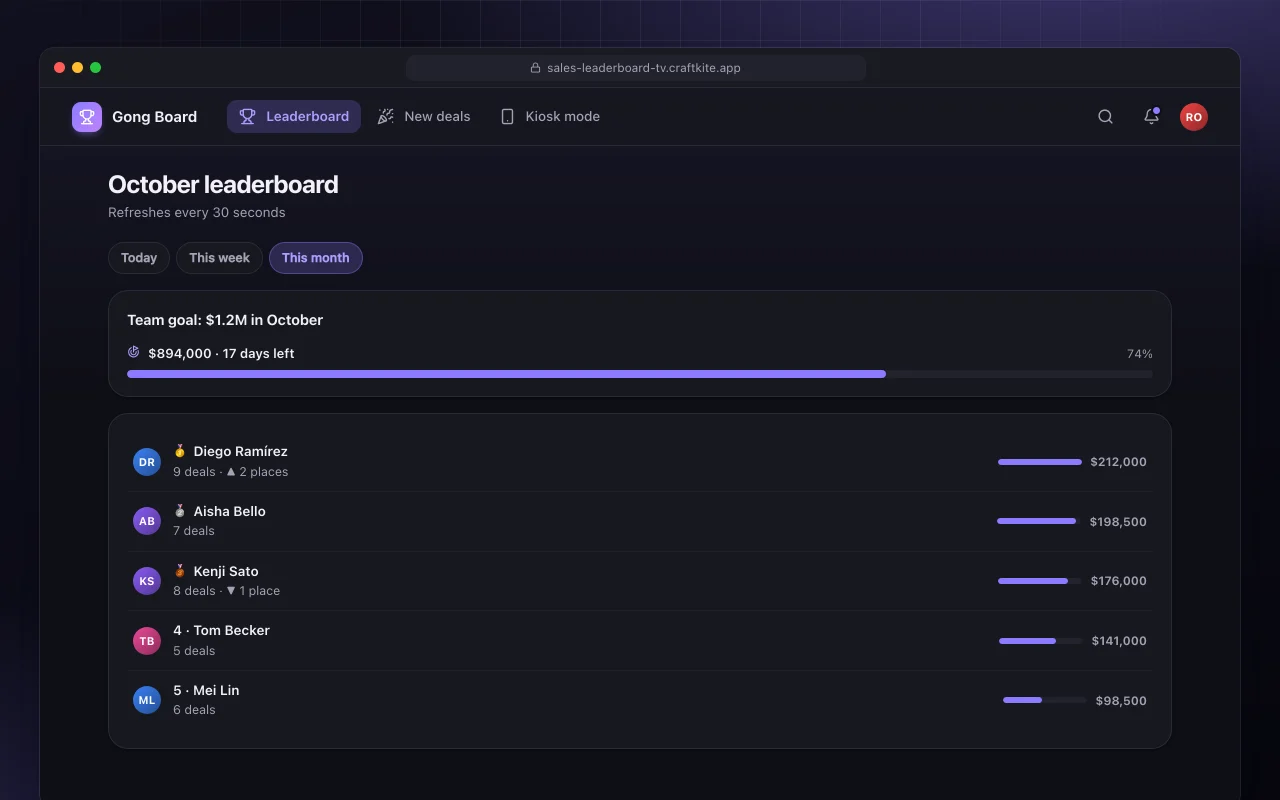
Task: Click Tom Becker's TB avatar
Action: (147, 640)
